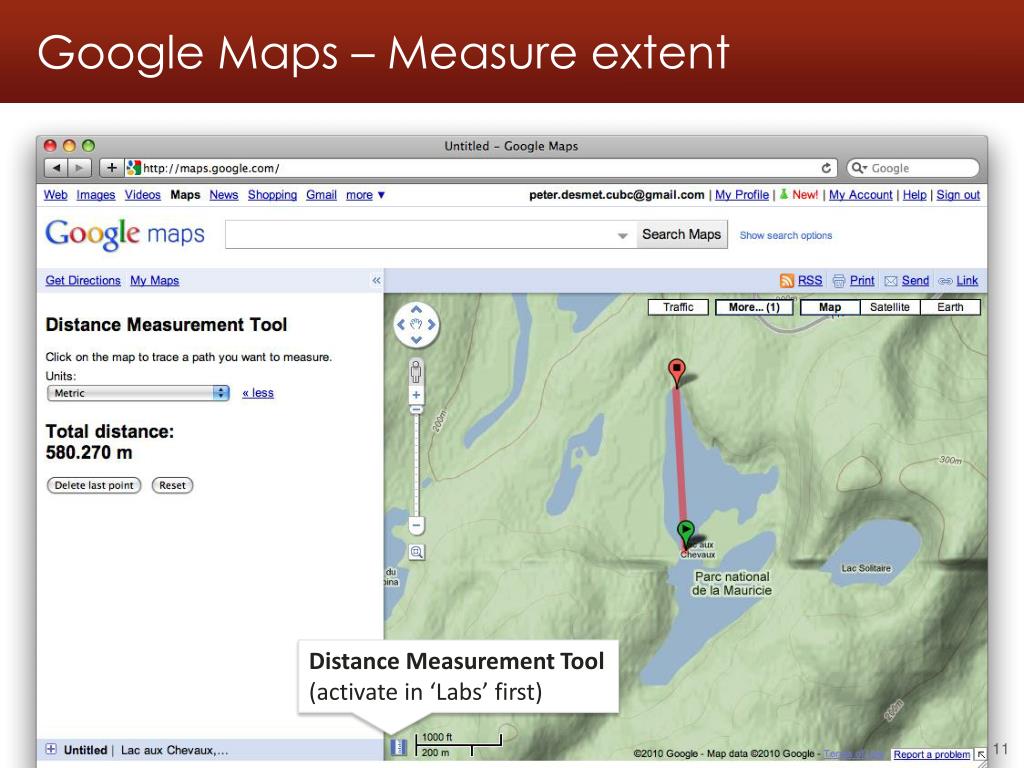Screen dimensions: 1024x768
Task: Open the search box suggestions dropdown arrow
Action: 623,235
